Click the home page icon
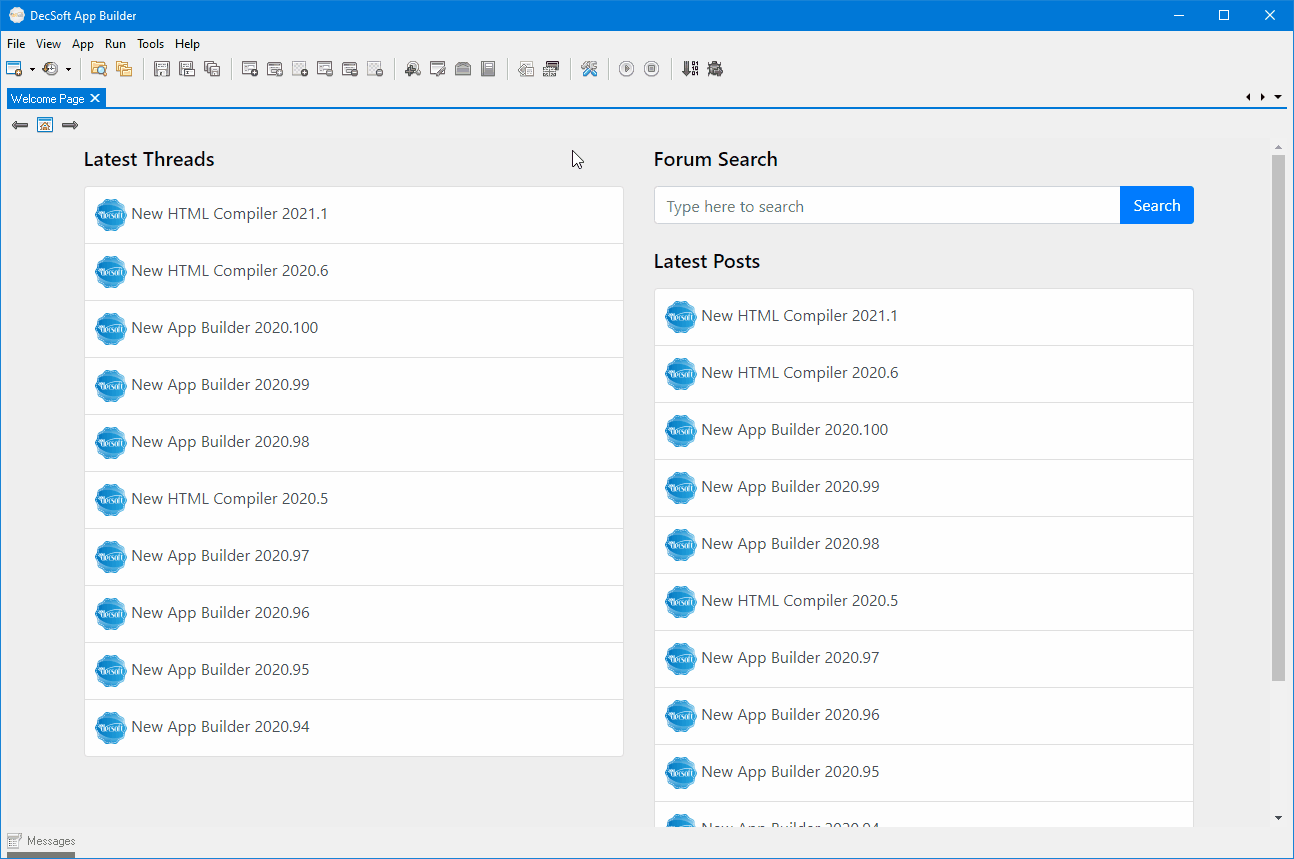This screenshot has height=859, width=1294. coord(45,125)
